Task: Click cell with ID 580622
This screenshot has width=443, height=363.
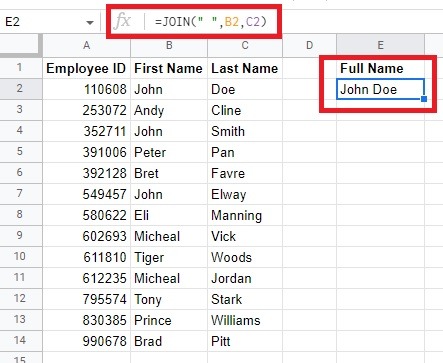Action: (87, 215)
